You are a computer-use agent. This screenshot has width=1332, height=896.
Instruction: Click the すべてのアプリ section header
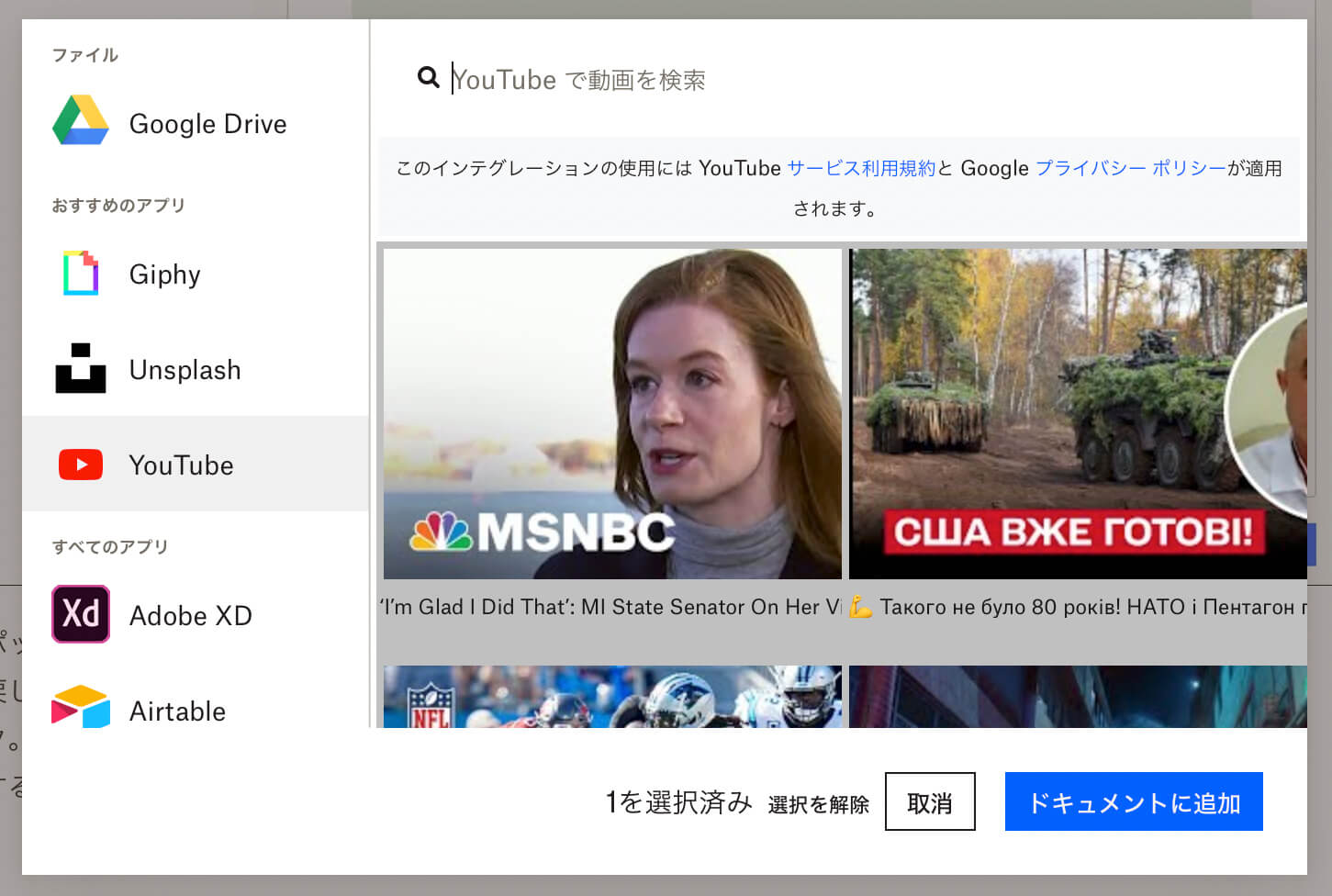[x=110, y=547]
